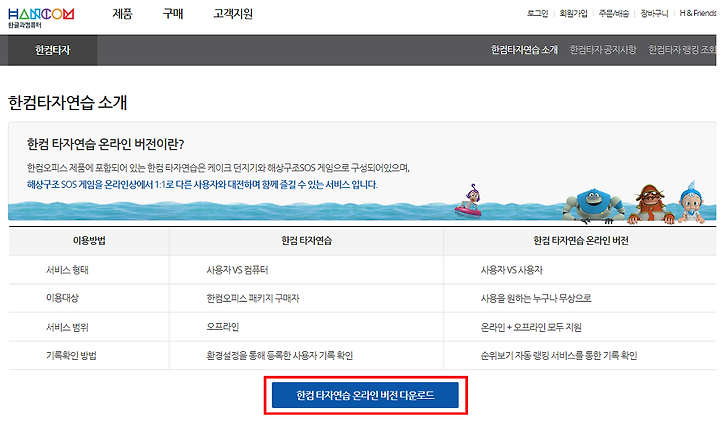The height and width of the screenshot is (424, 720).
Task: Go to 한컴타자 랭킹 조회 submenu
Action: coord(682,50)
